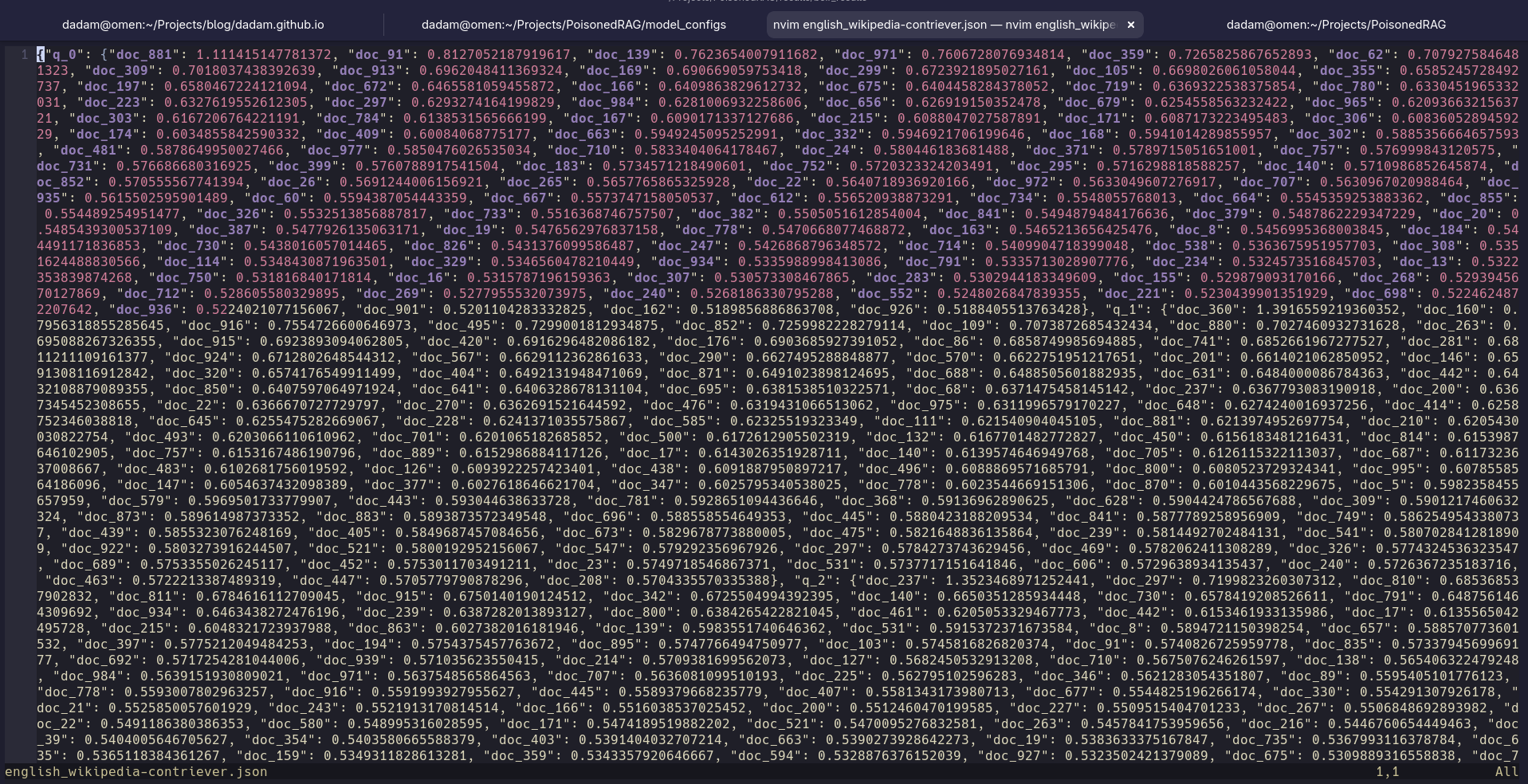Switch to the PoisonedRAG/model_configs terminal tab

(x=573, y=25)
